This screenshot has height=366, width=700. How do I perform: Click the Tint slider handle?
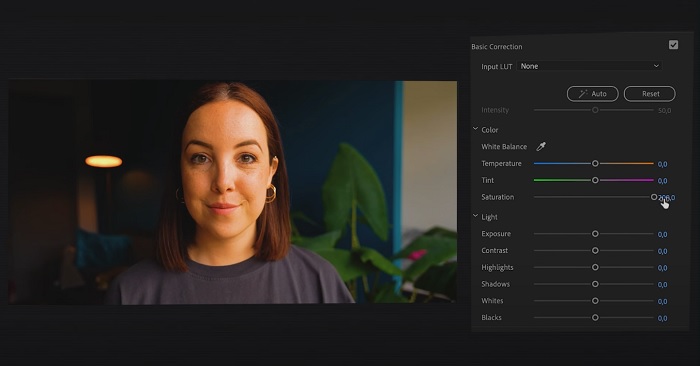point(595,180)
